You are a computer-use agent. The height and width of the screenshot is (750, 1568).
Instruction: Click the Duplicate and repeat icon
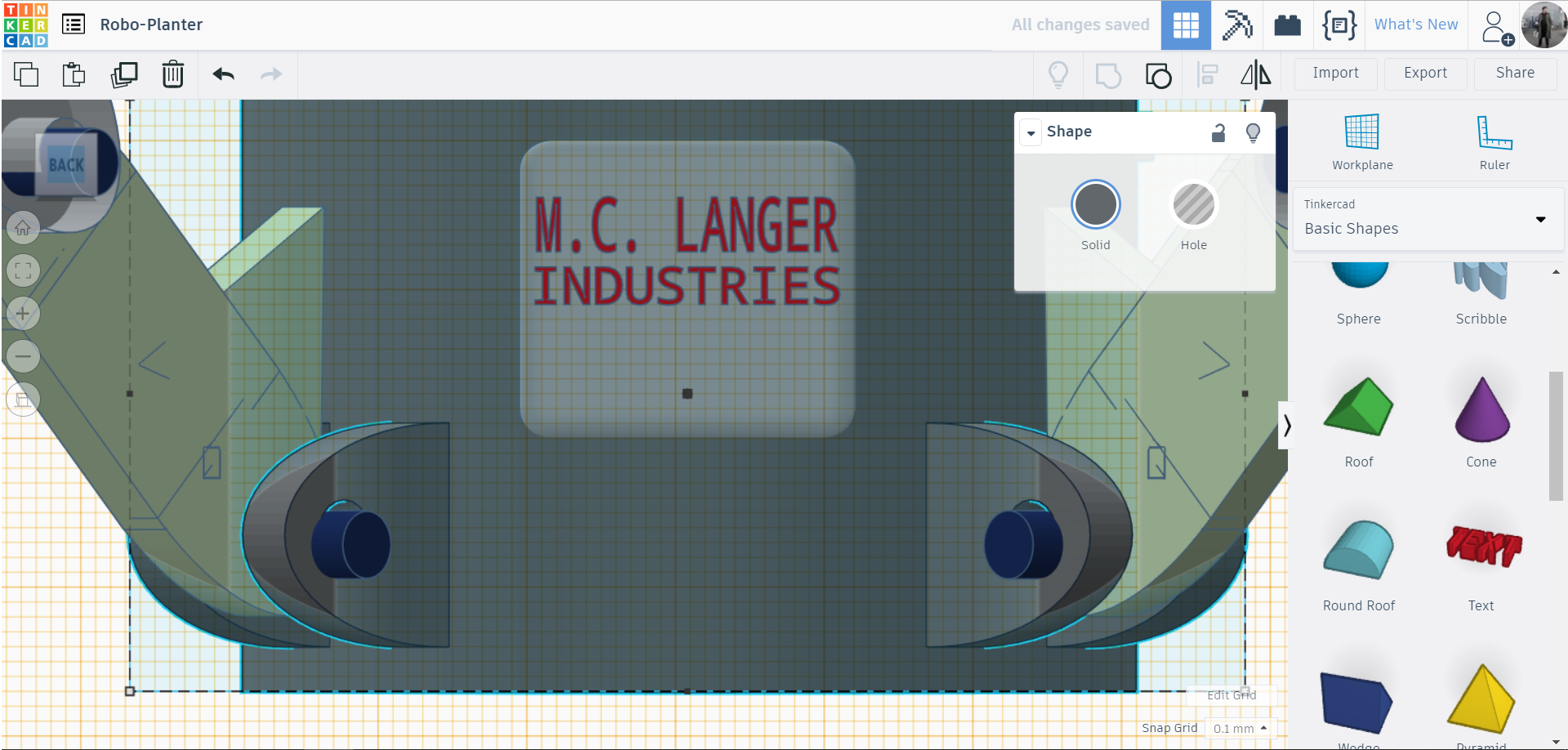pos(124,74)
